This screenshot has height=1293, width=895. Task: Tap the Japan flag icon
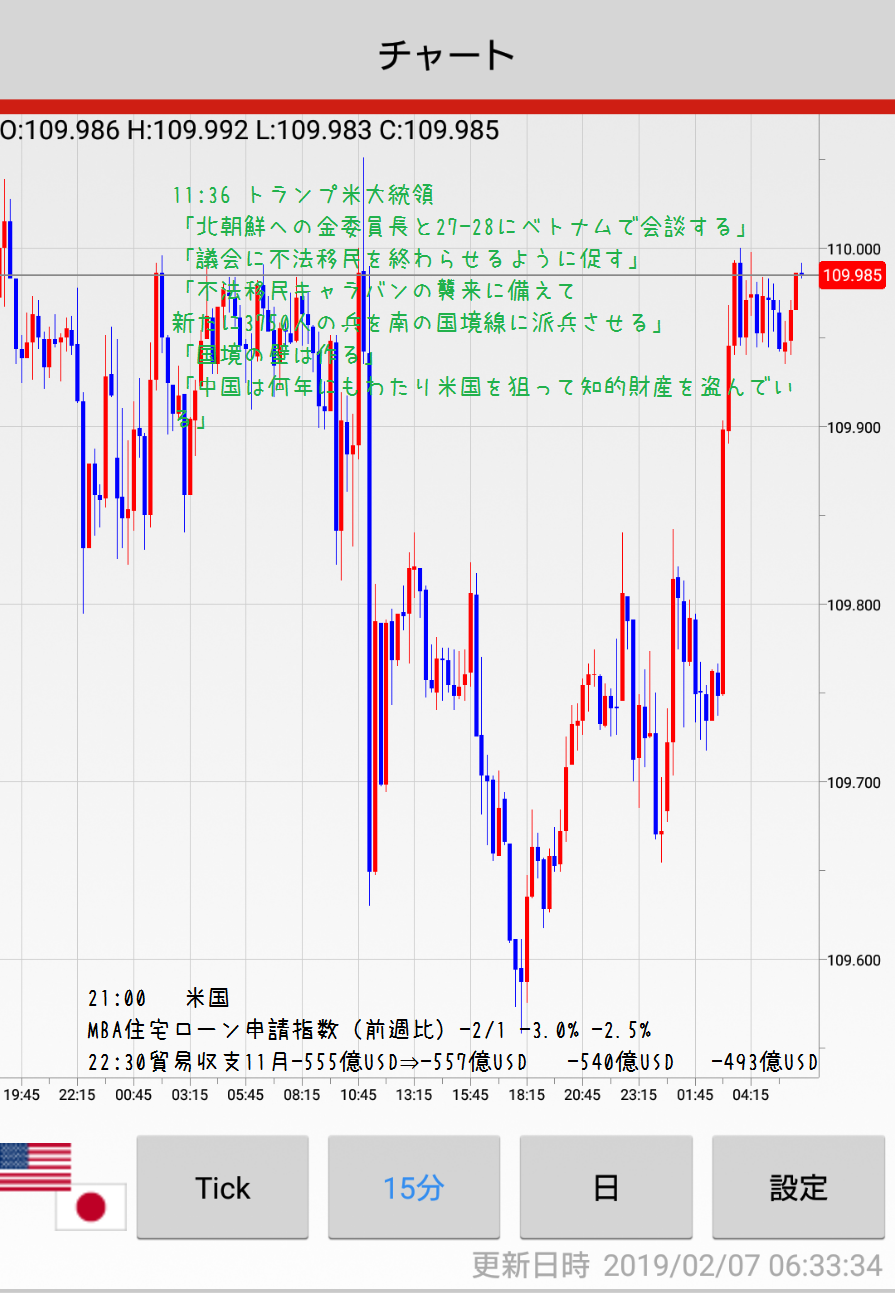point(91,1207)
